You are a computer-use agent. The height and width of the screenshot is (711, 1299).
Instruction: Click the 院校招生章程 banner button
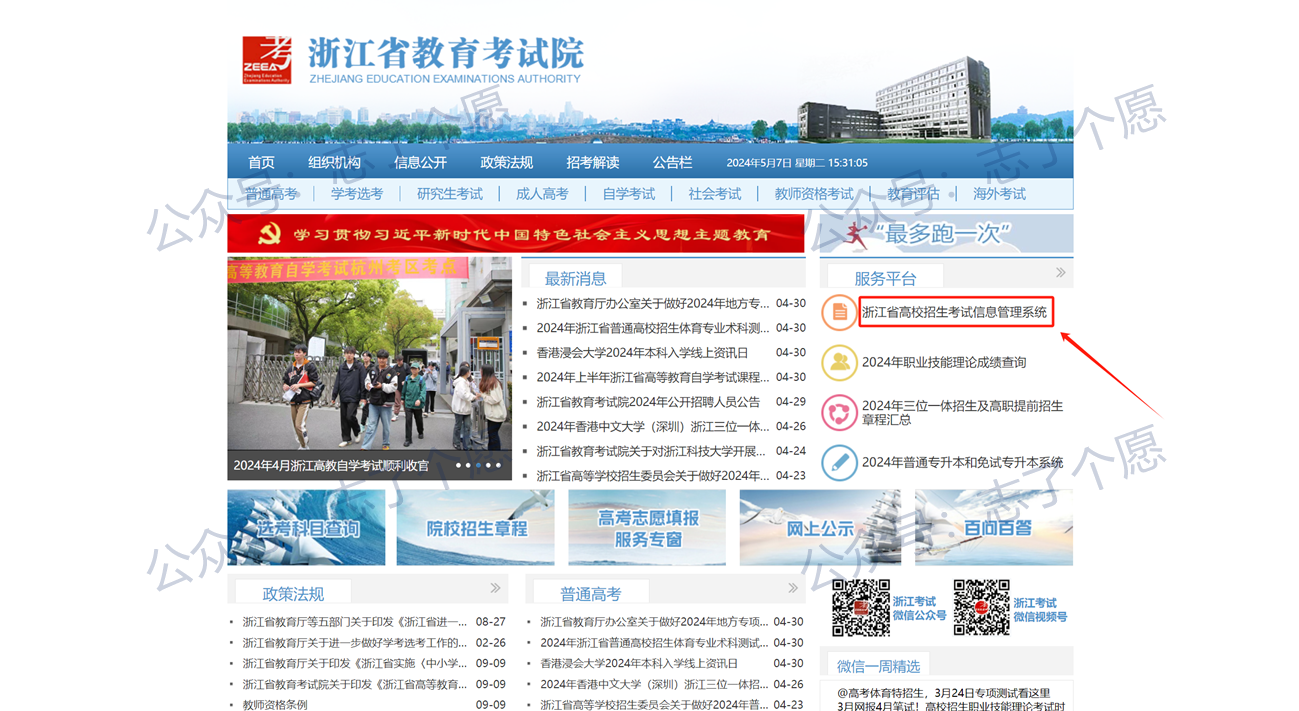coord(476,528)
